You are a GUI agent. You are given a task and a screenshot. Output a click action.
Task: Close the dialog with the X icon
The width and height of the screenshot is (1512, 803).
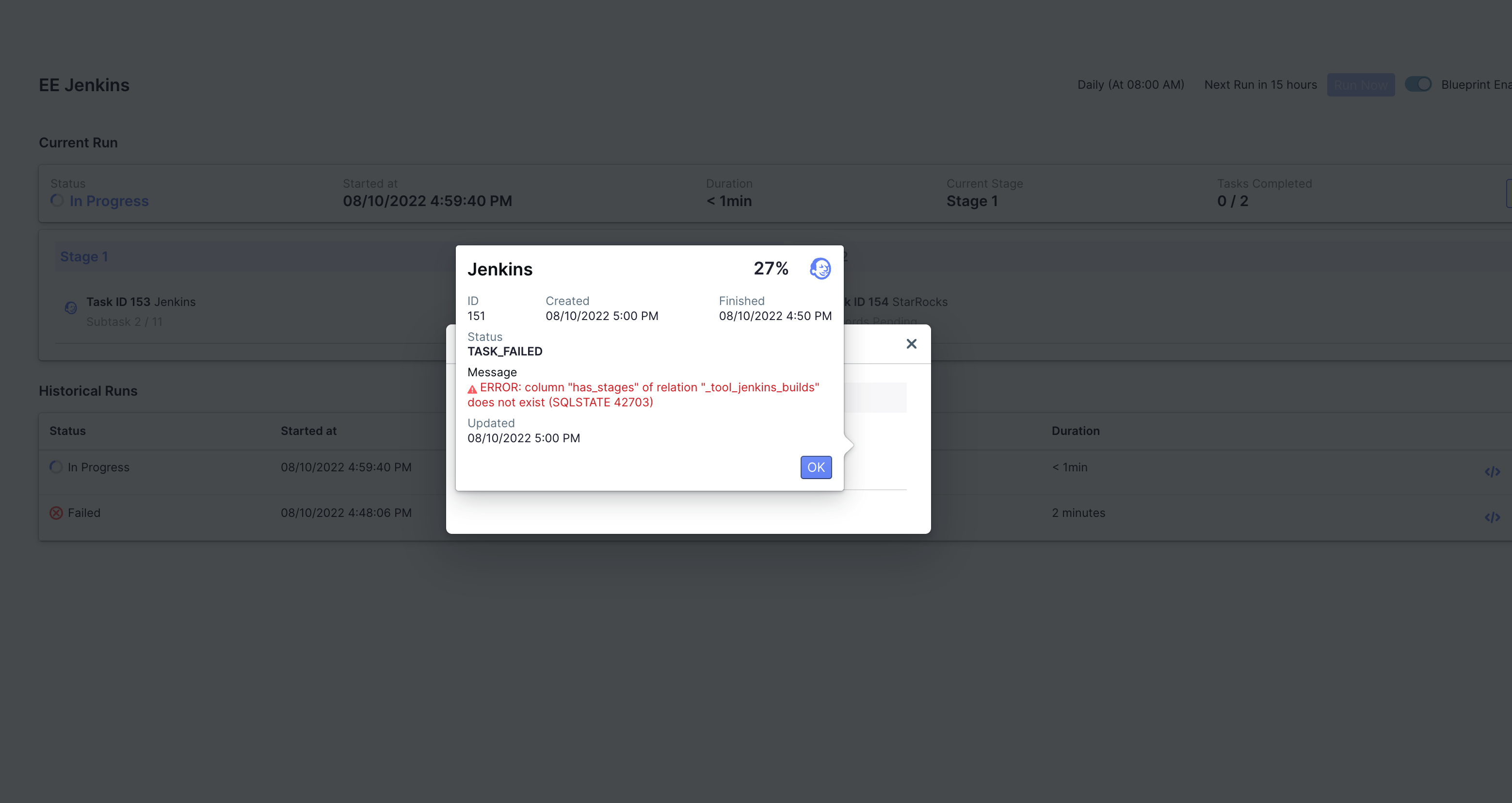pos(911,344)
